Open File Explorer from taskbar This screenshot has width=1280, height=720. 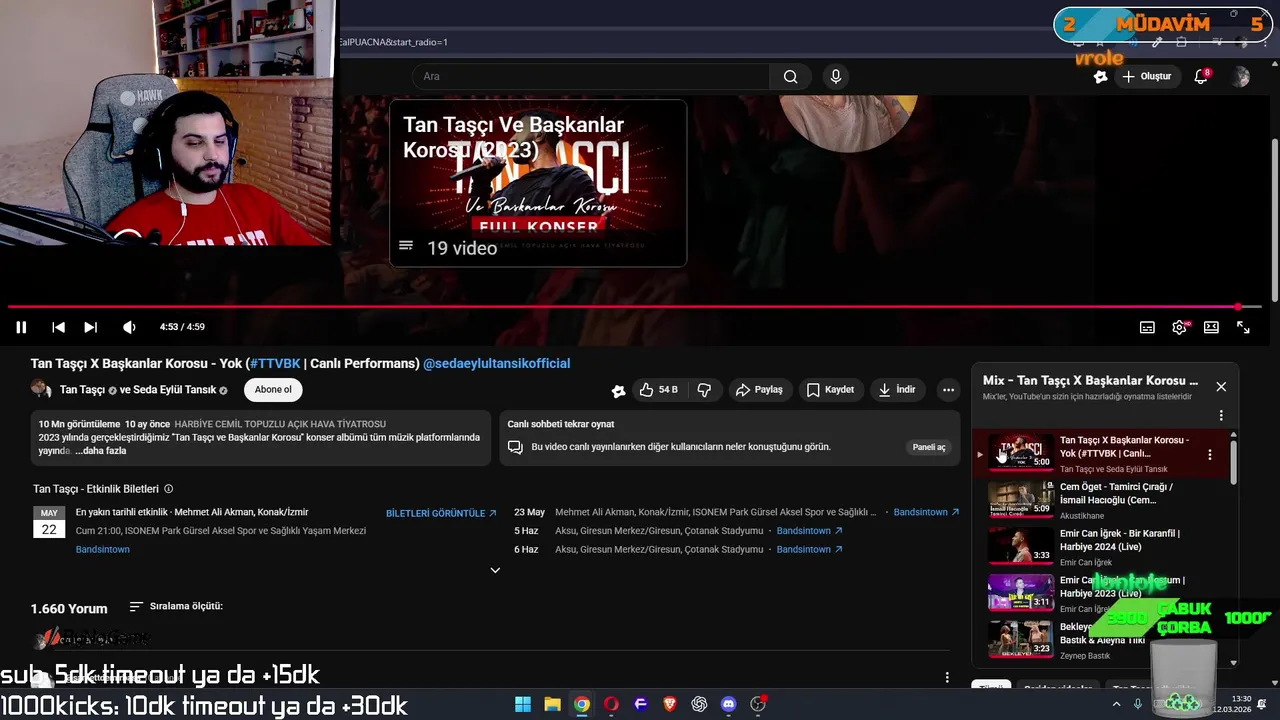click(x=552, y=704)
